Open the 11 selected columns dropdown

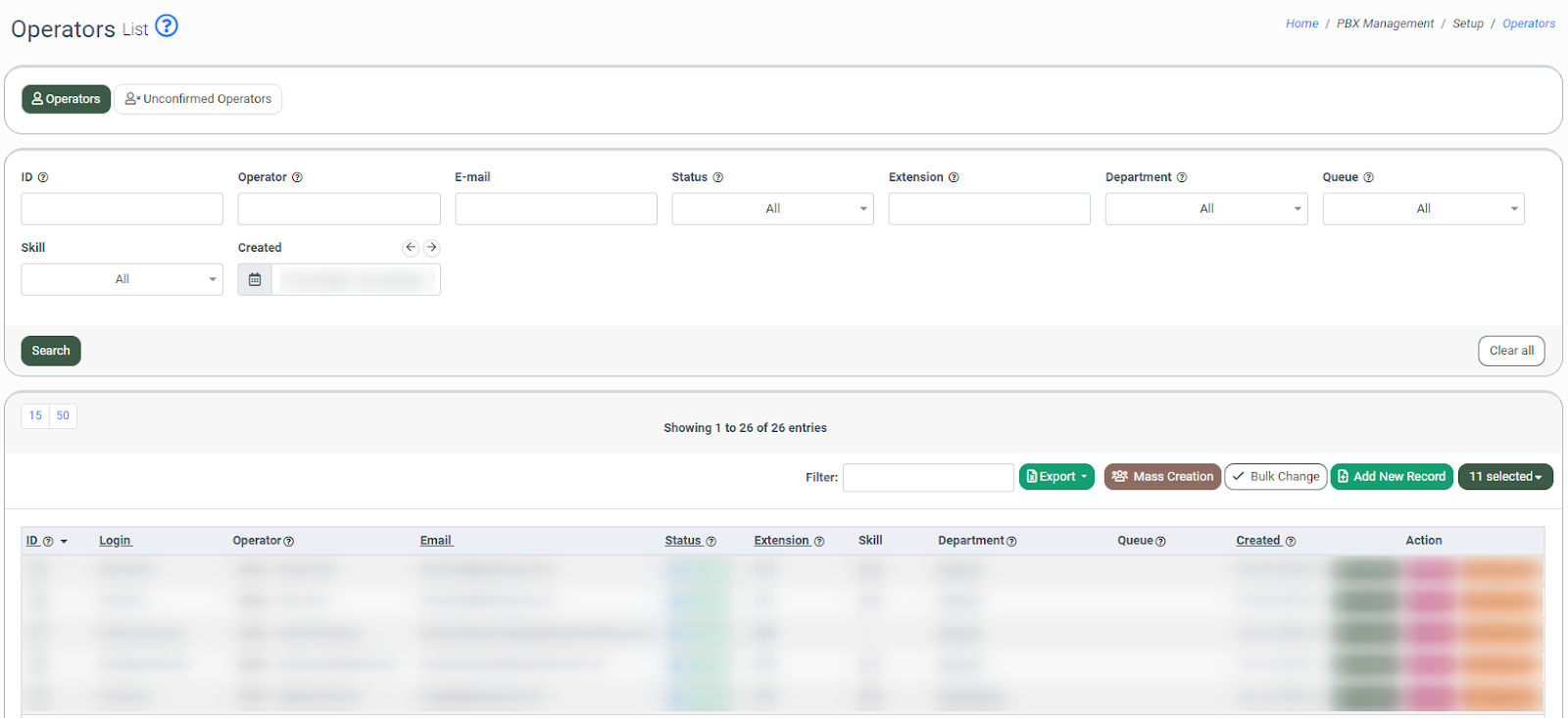(1505, 477)
